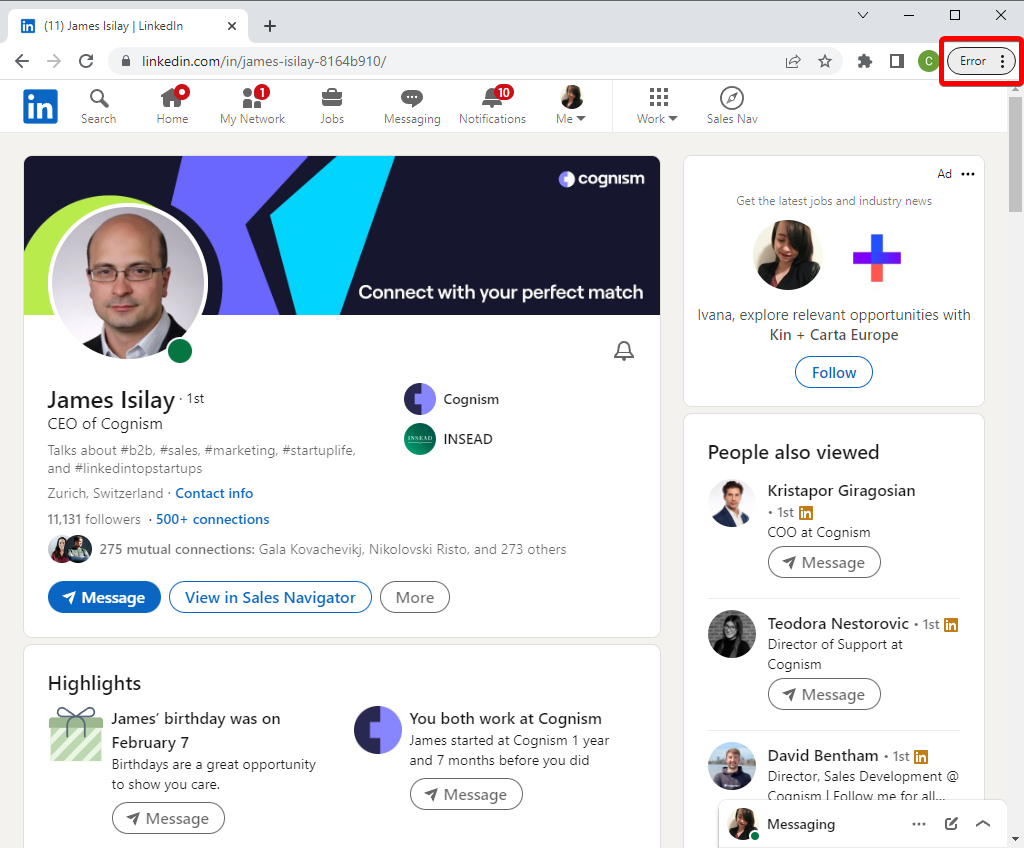Open My Network icon
1024x848 pixels.
[253, 106]
